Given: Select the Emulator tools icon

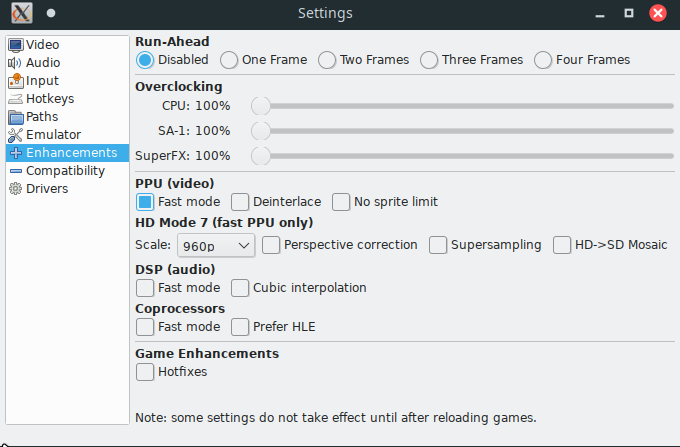Looking at the screenshot, I should point(15,135).
